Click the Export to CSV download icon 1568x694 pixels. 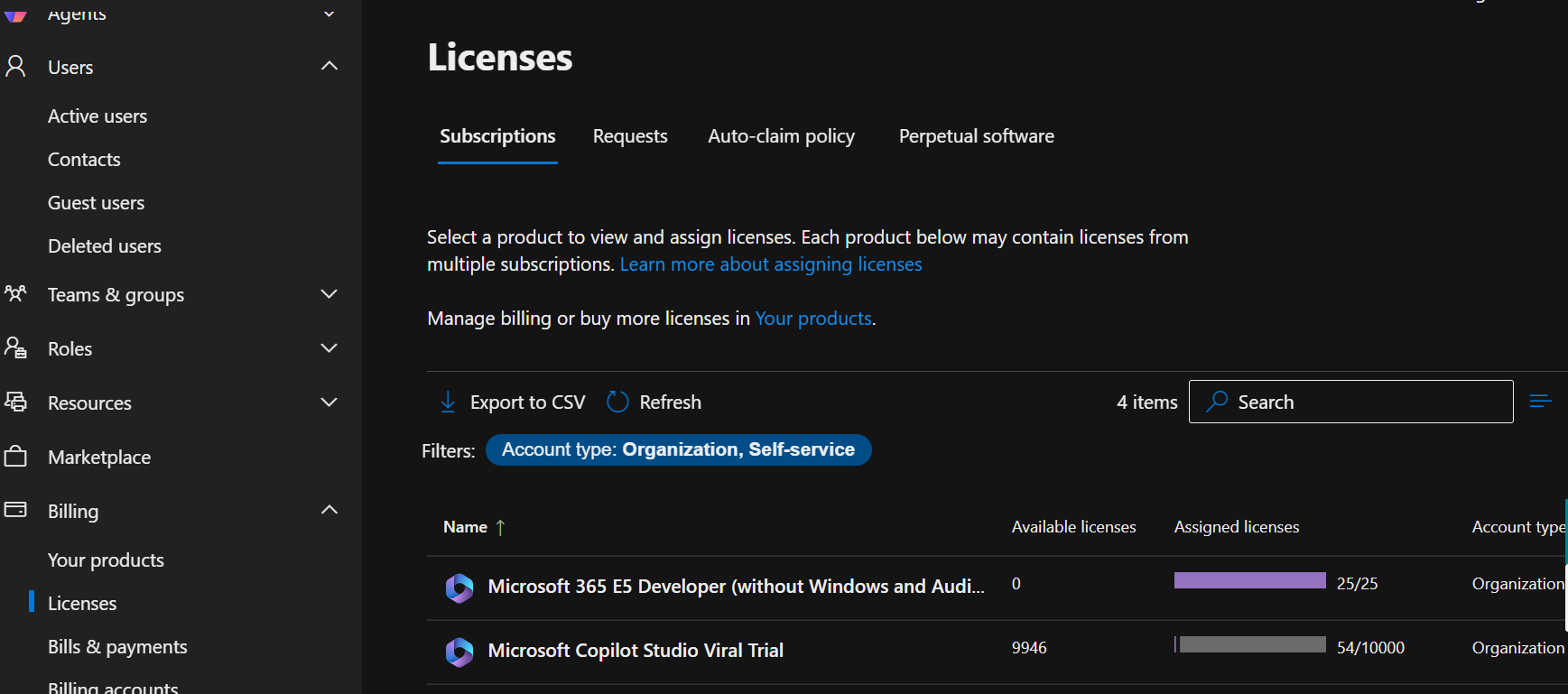point(448,402)
